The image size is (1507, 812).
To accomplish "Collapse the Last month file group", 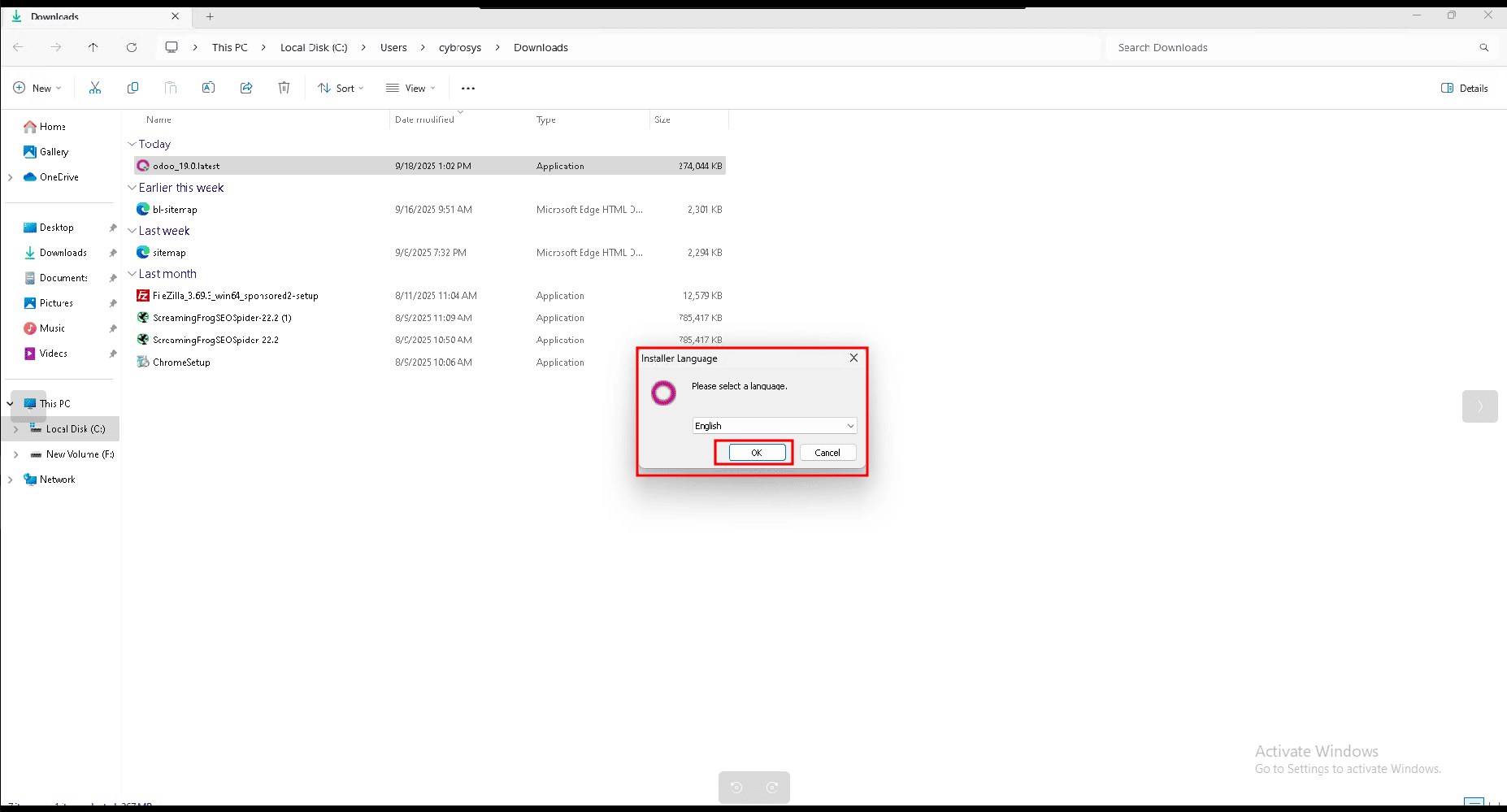I will 132,274.
